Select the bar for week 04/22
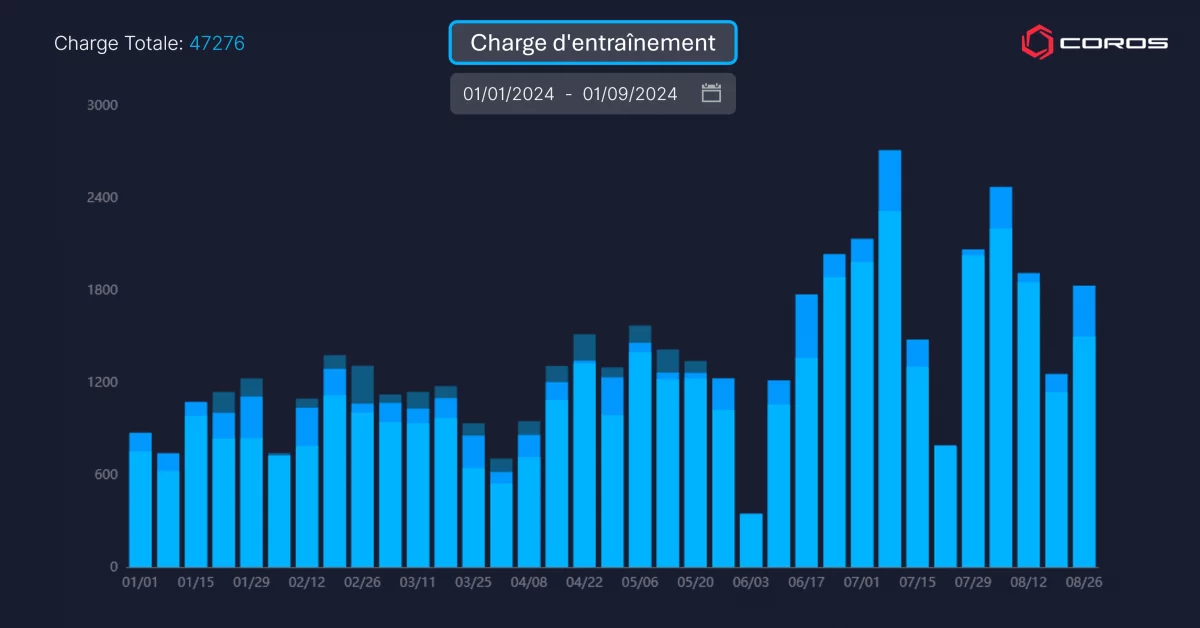Screen dimensions: 1200x628 585,451
